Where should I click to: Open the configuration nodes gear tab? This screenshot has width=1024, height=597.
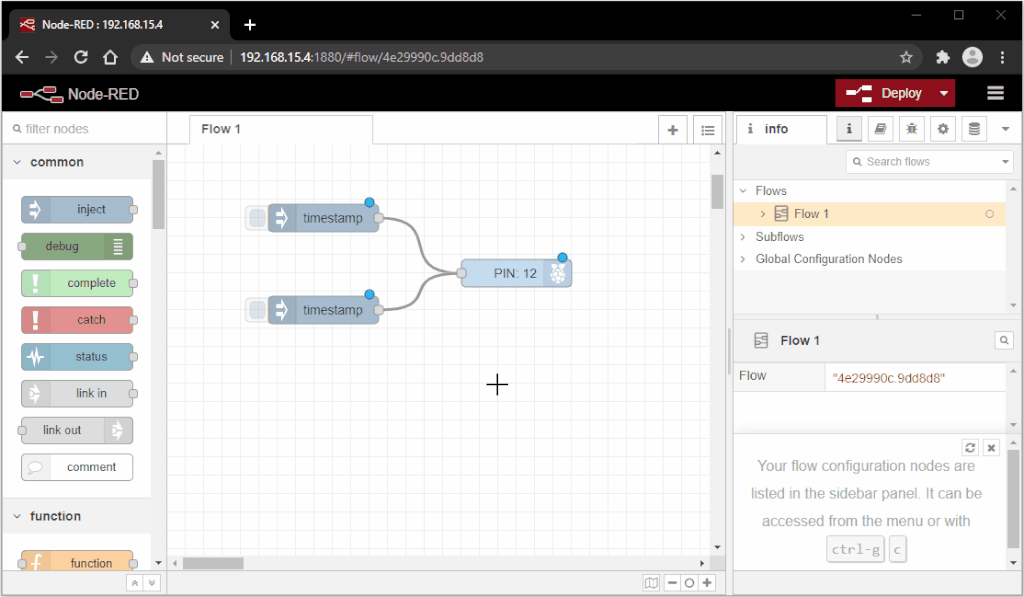click(943, 129)
